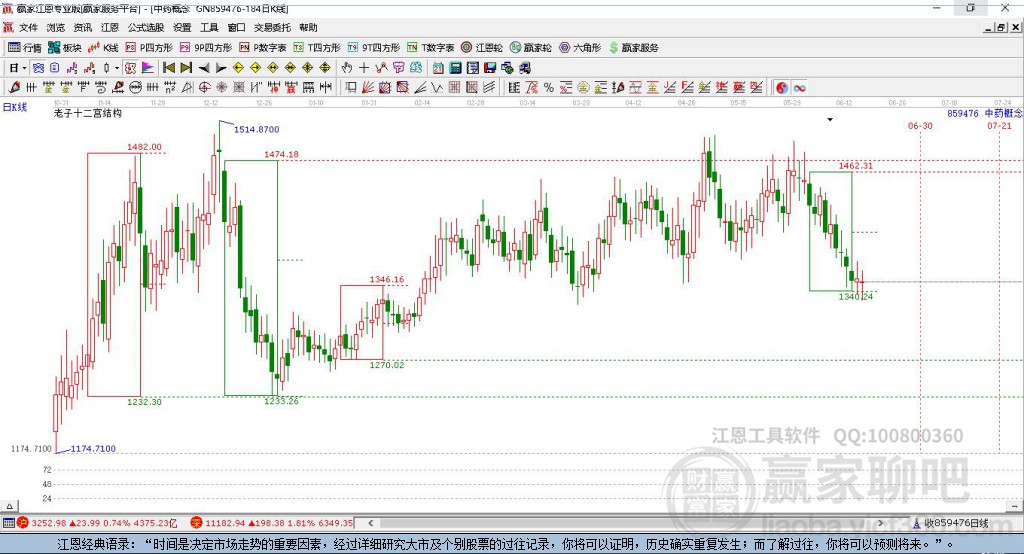
Task: Open the T数字表 tool
Action: click(430, 48)
